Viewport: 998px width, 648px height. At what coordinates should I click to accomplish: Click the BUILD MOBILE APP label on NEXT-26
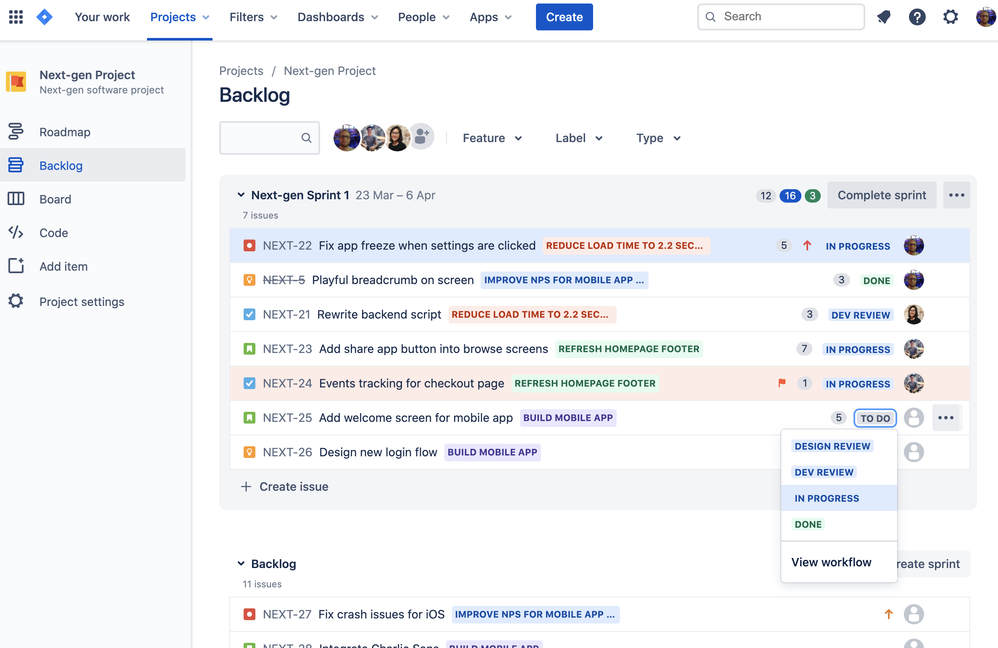493,452
